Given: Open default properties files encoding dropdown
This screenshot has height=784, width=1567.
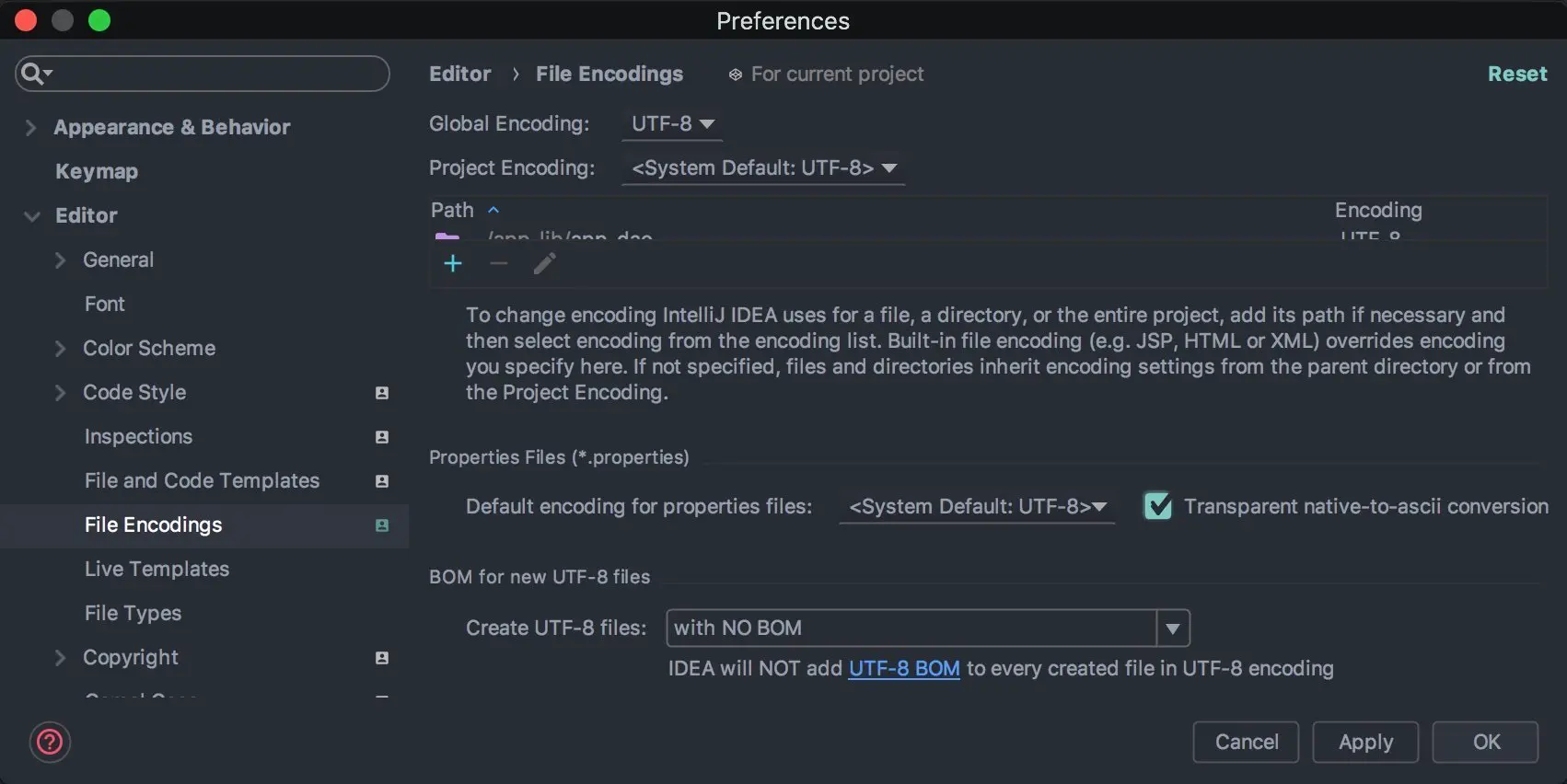Looking at the screenshot, I should (977, 507).
